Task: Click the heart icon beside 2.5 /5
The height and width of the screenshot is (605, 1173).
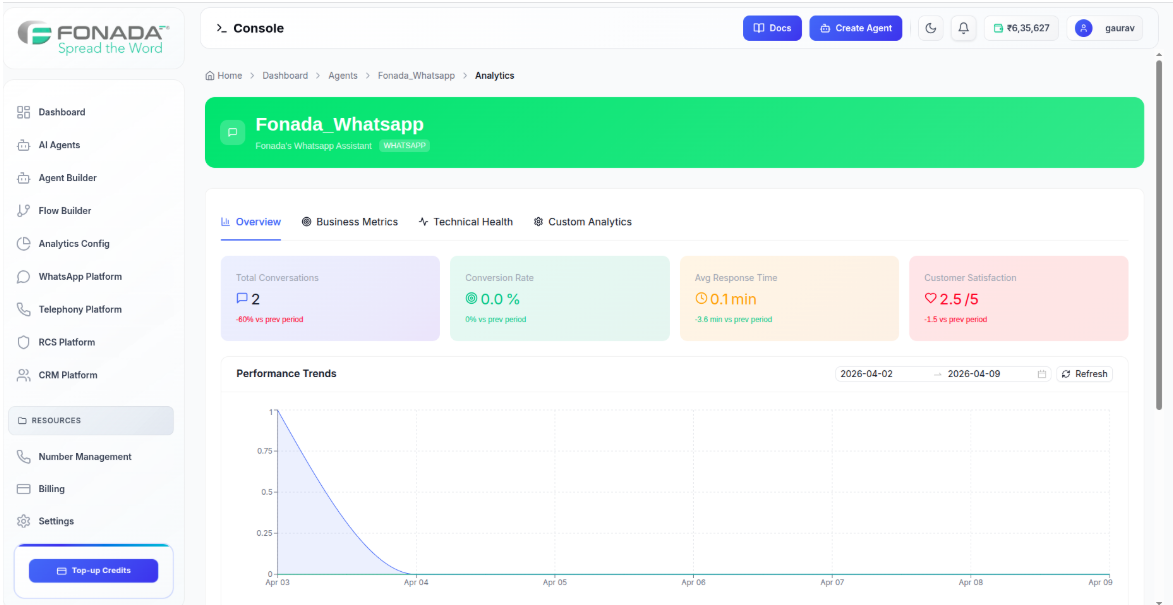Action: (931, 298)
